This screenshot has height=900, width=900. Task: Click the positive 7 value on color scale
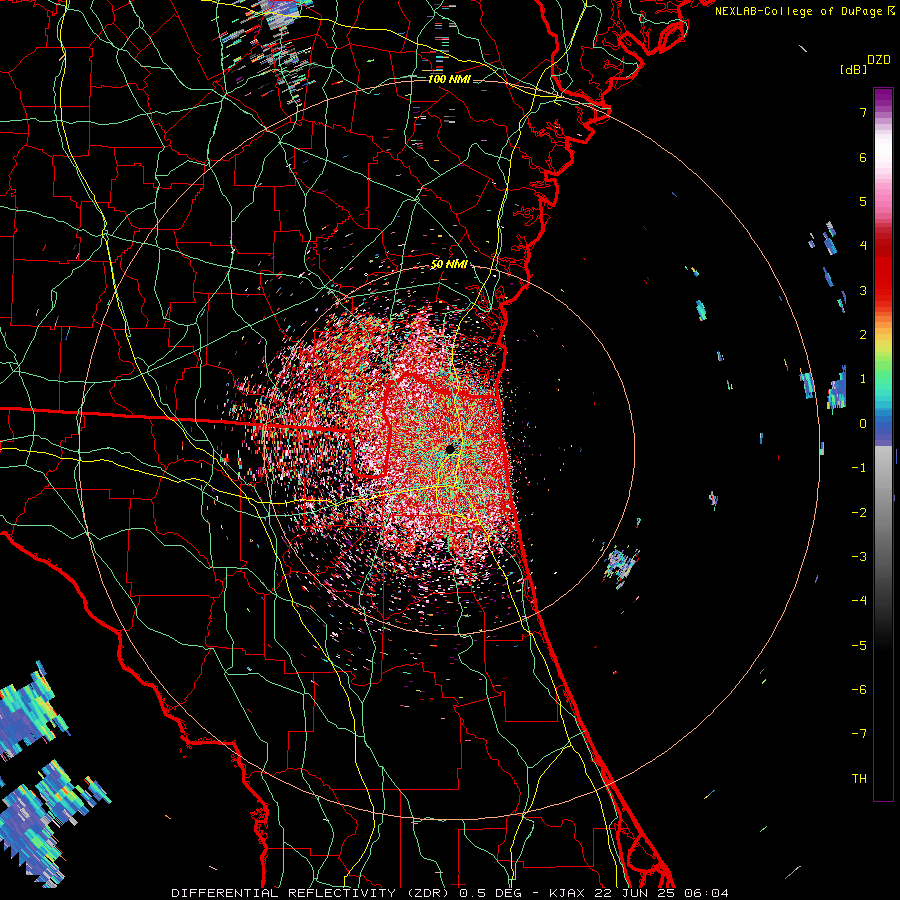(863, 112)
